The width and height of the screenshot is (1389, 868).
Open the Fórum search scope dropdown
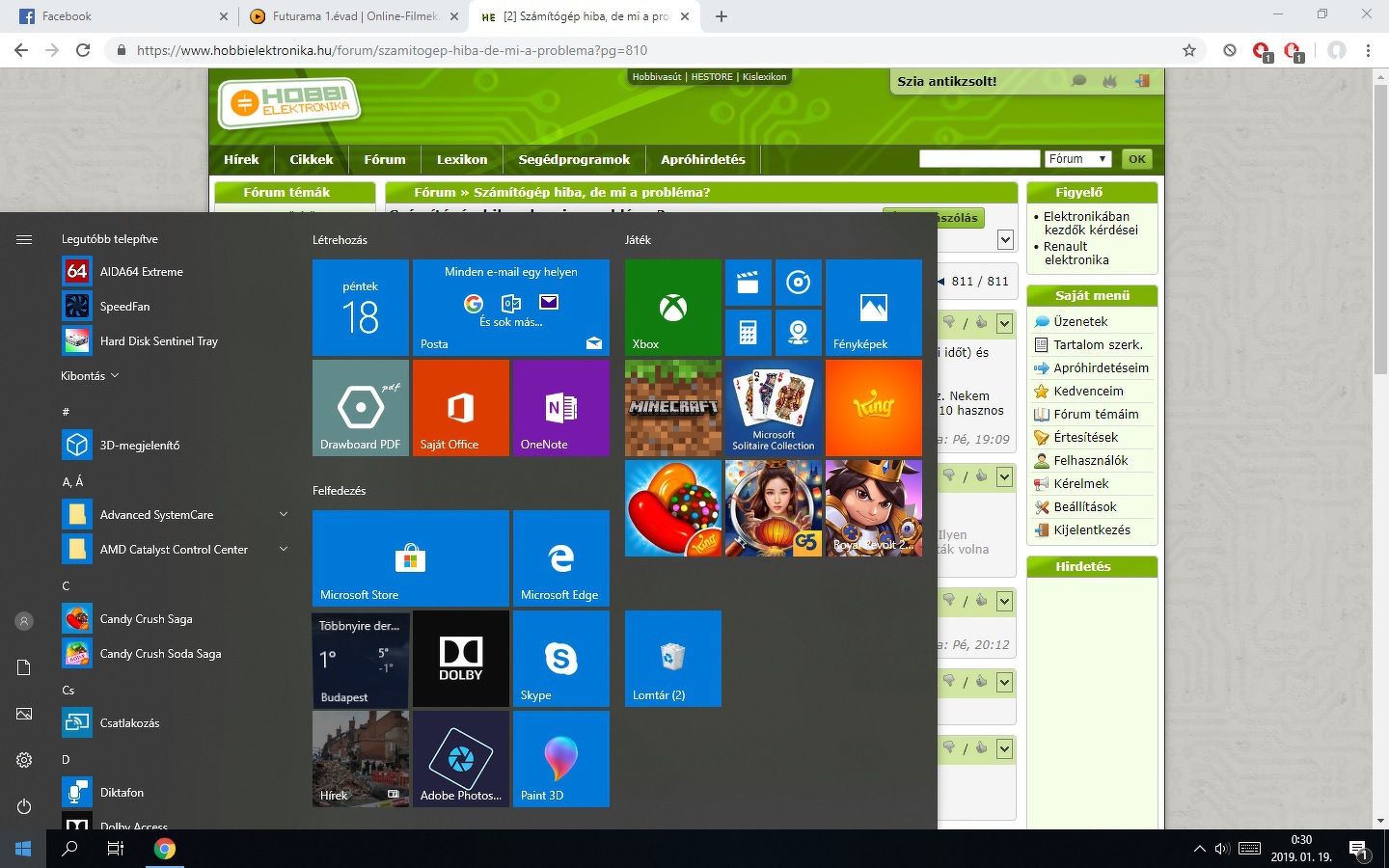tap(1078, 159)
